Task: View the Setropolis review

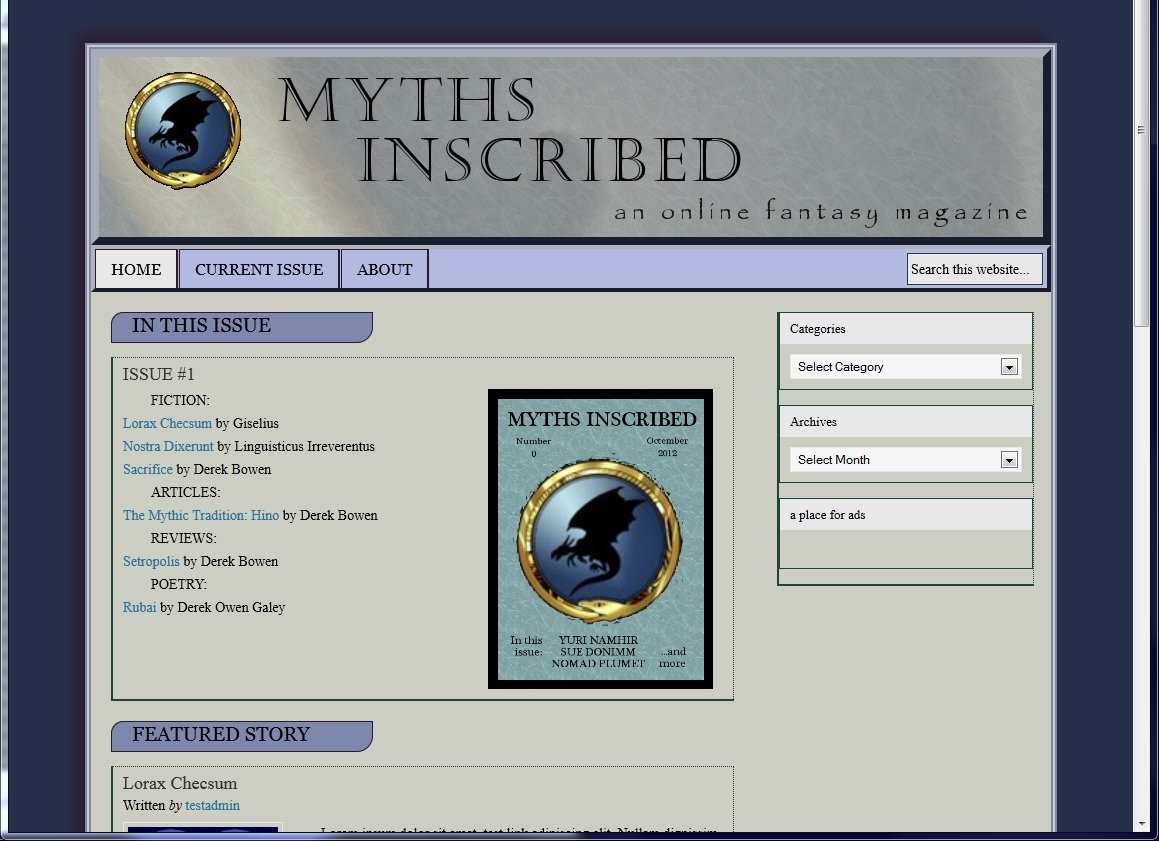Action: click(x=151, y=561)
